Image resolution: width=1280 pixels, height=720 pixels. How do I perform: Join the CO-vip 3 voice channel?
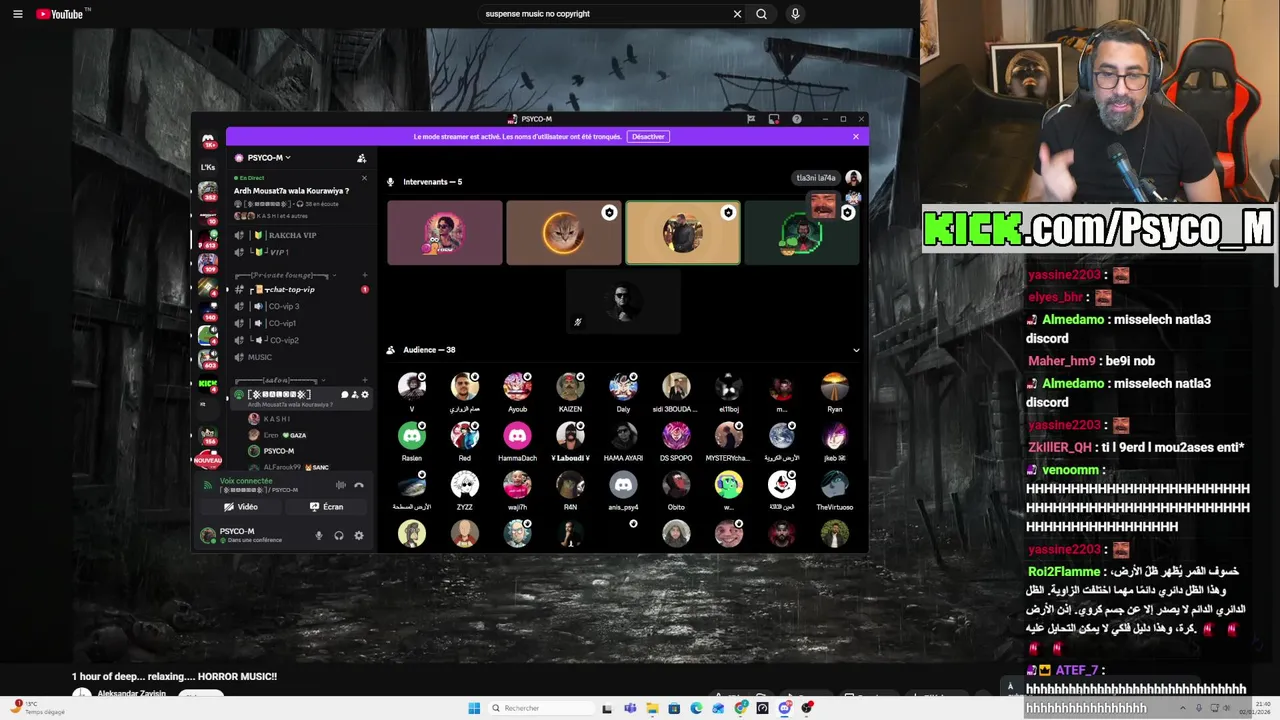[x=283, y=306]
